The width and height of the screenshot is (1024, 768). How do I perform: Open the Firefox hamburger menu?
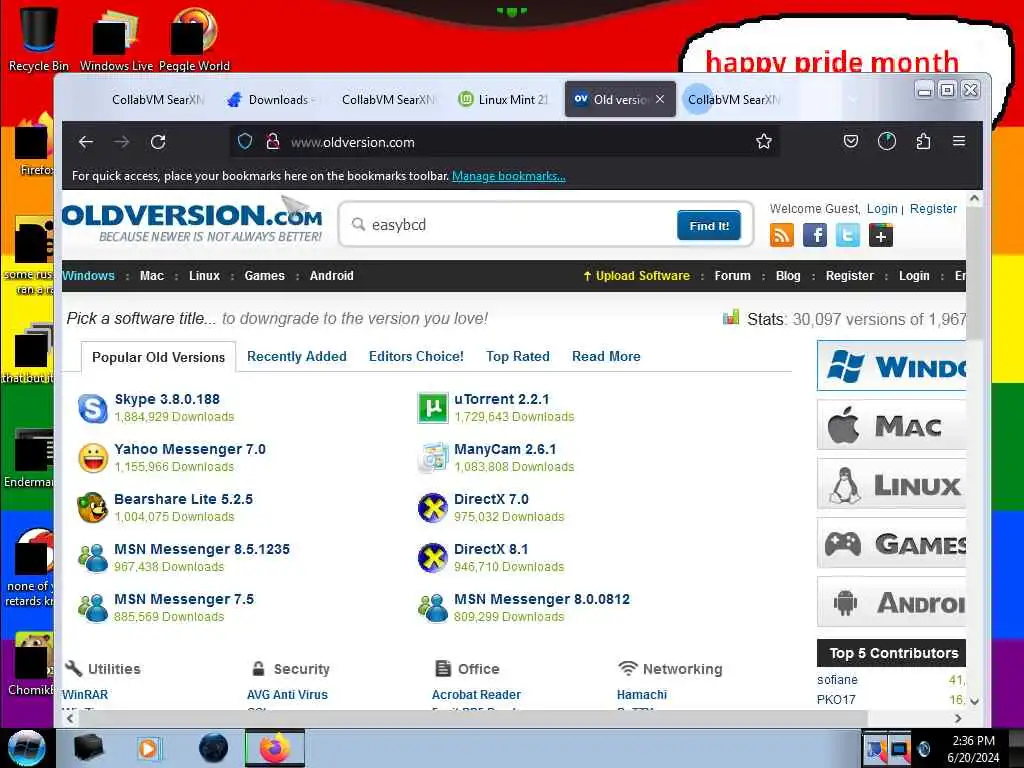pos(959,141)
